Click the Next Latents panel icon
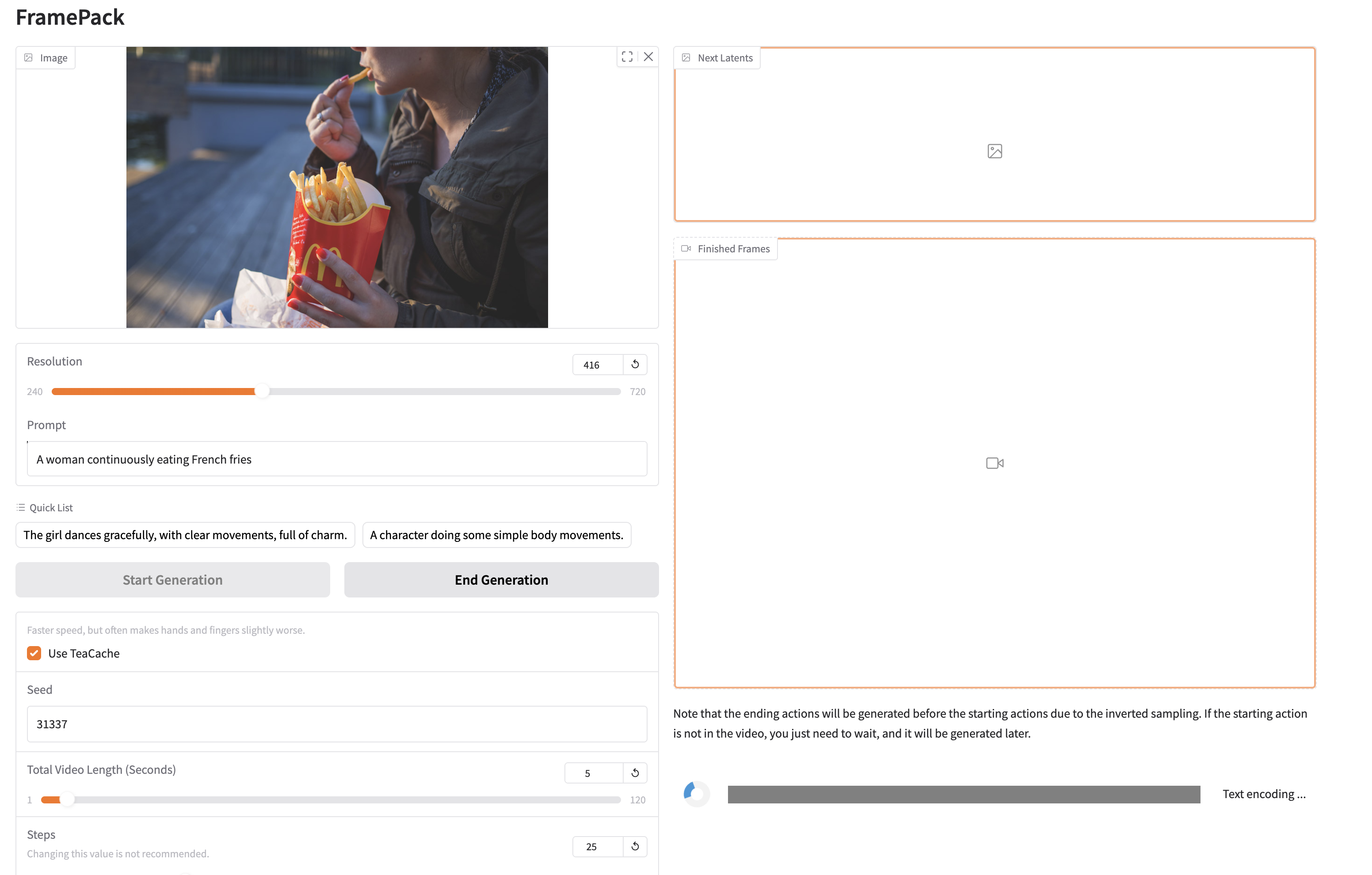 [x=686, y=57]
